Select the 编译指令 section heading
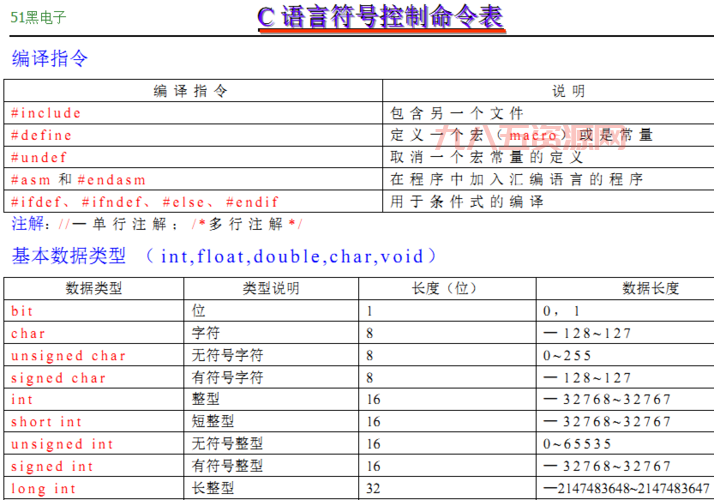The width and height of the screenshot is (714, 500). 49,58
